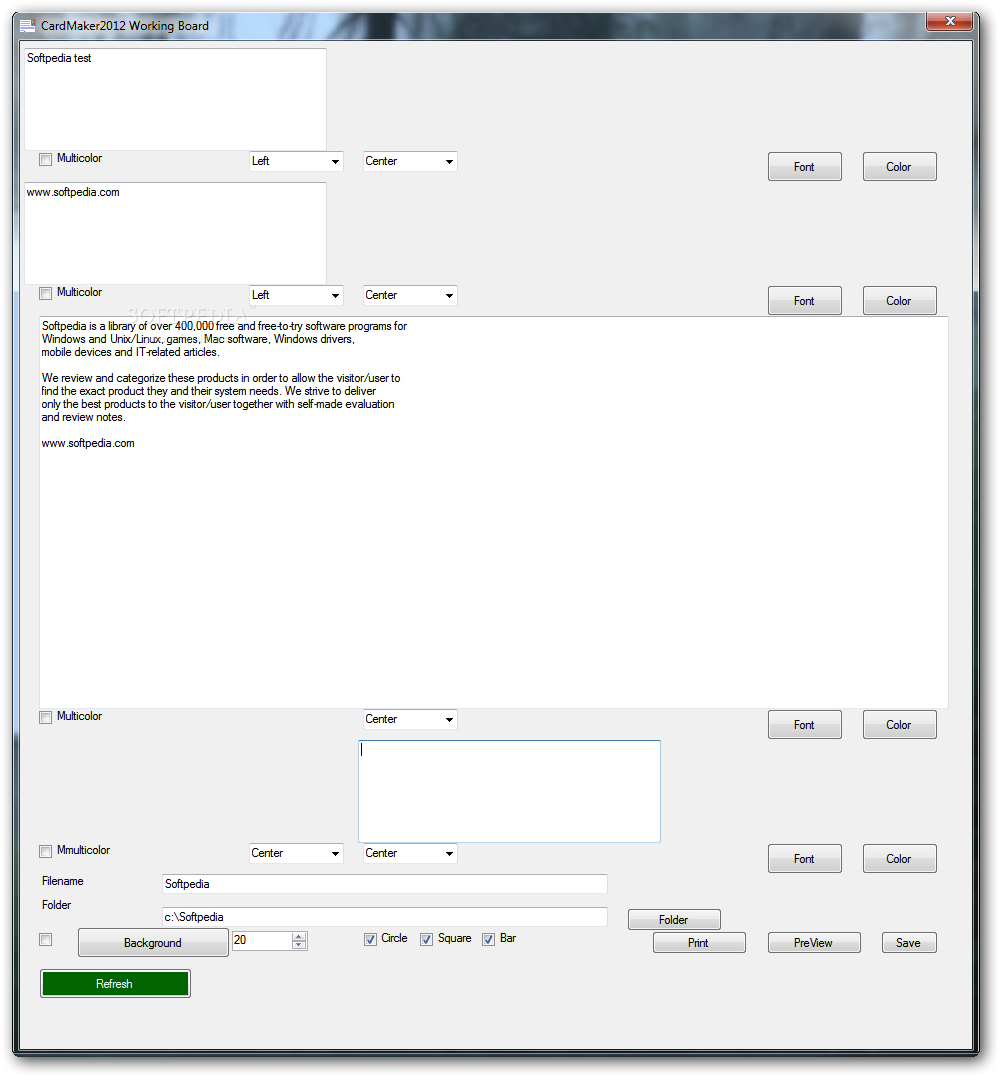Click Font button for large description box
1000x1077 pixels.
pyautogui.click(x=804, y=725)
